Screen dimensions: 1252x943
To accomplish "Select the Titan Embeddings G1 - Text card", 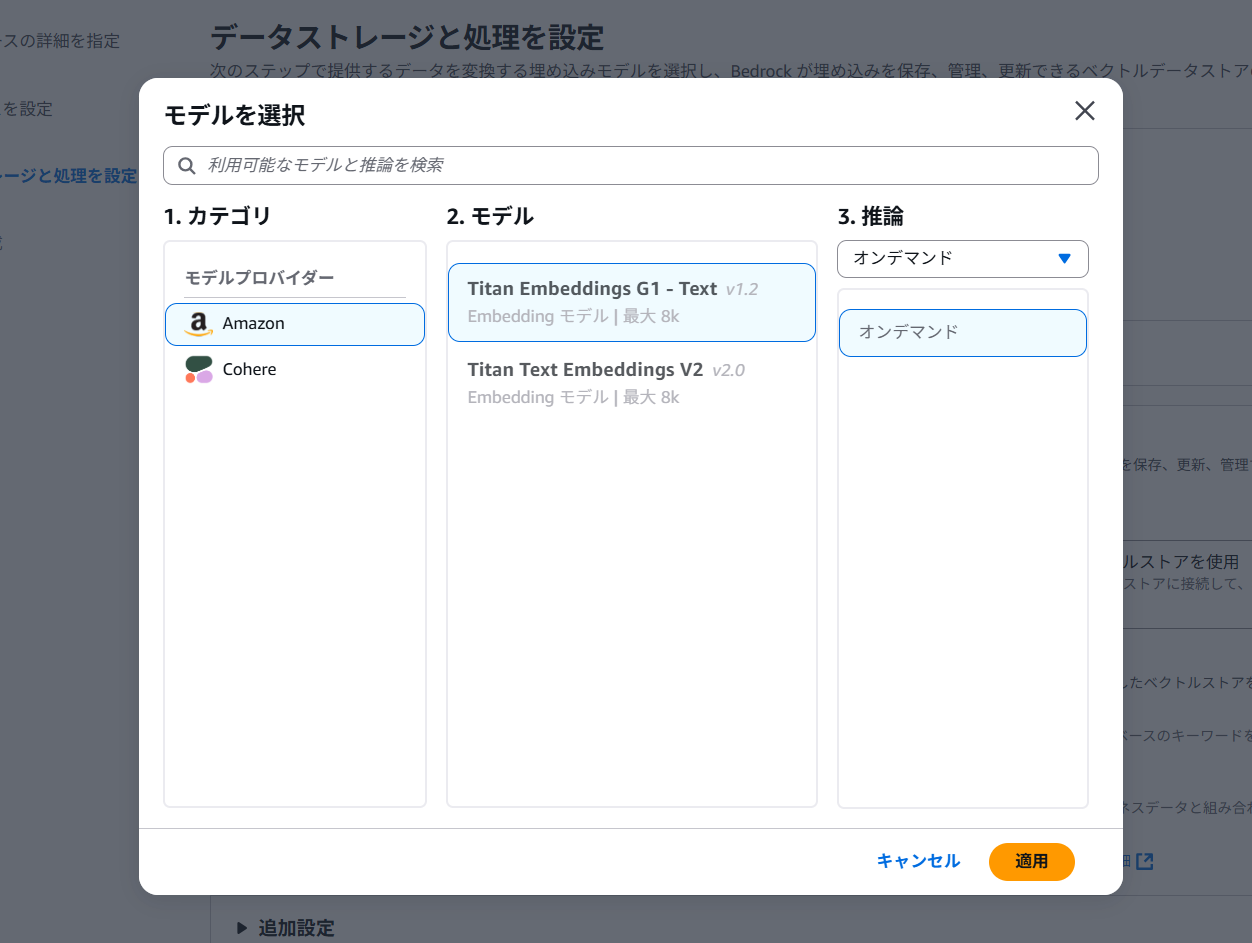I will (x=631, y=300).
